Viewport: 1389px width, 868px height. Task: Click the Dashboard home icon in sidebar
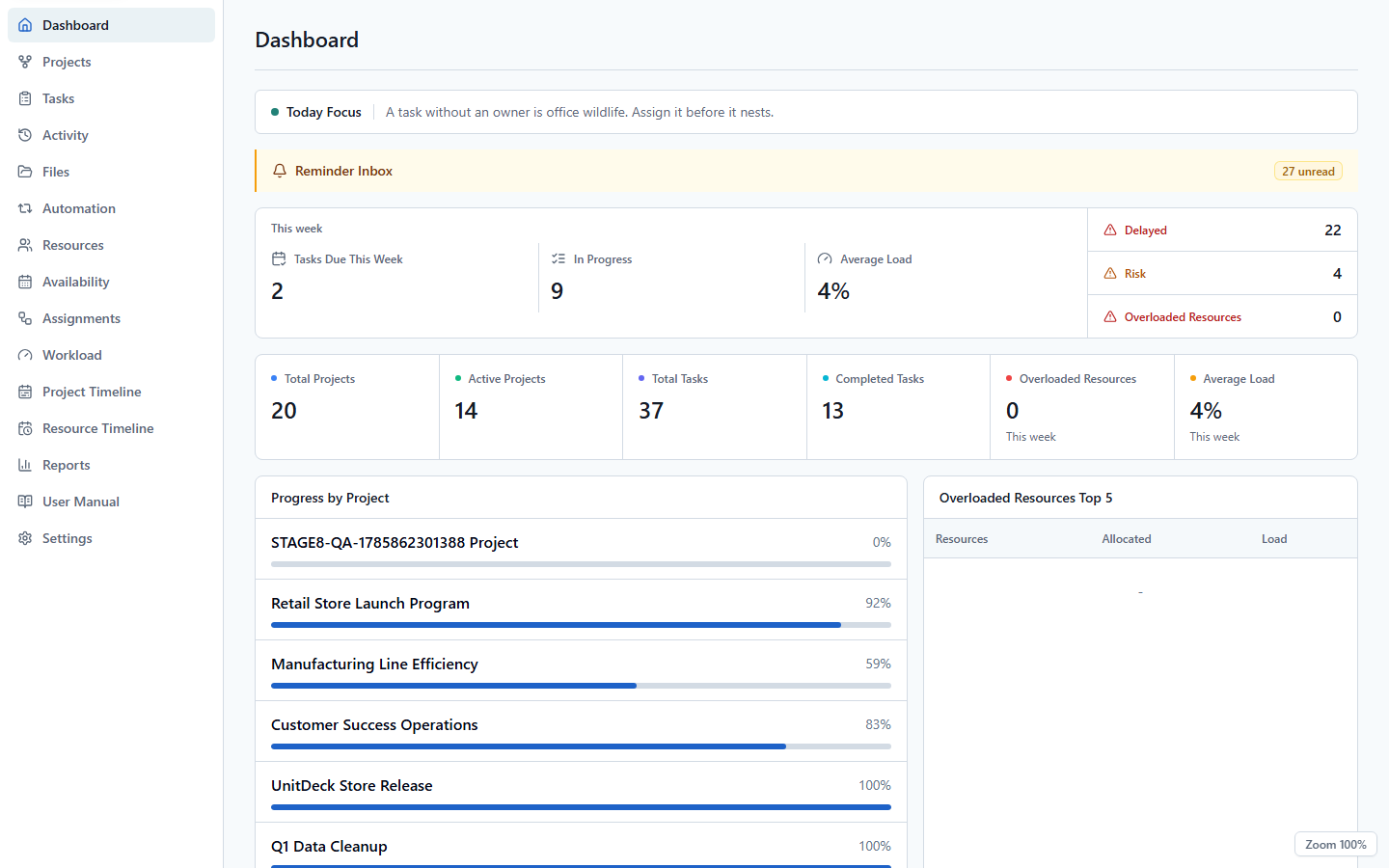click(25, 25)
